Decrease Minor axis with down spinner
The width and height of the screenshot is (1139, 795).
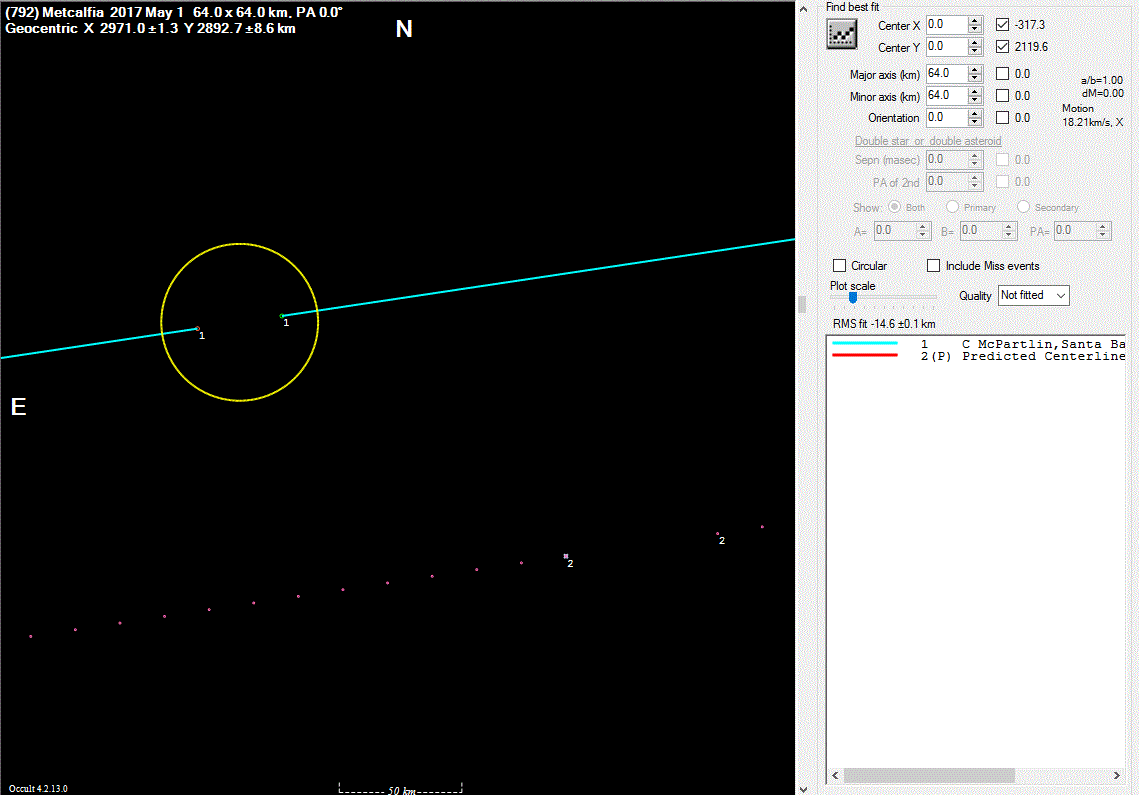point(975,100)
